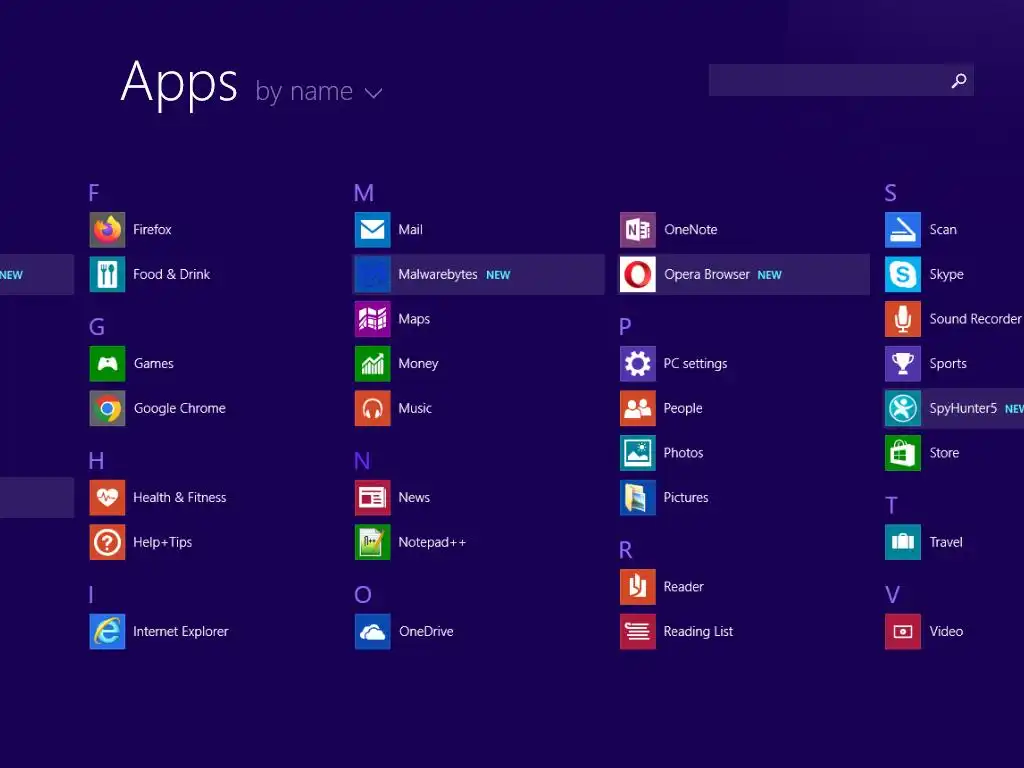The image size is (1024, 768).
Task: Open the News app icon
Action: click(372, 498)
